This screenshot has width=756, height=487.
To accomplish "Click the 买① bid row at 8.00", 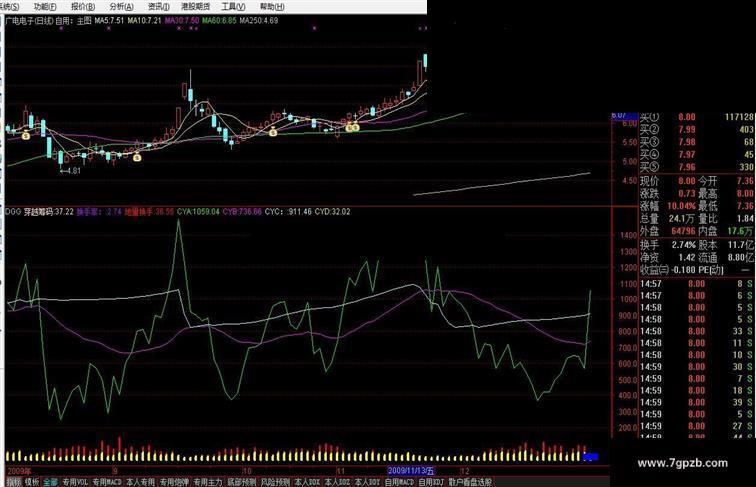I will 697,117.
